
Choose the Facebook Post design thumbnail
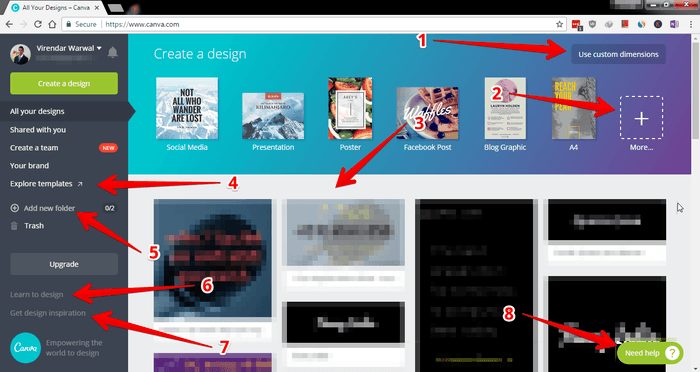[x=427, y=113]
